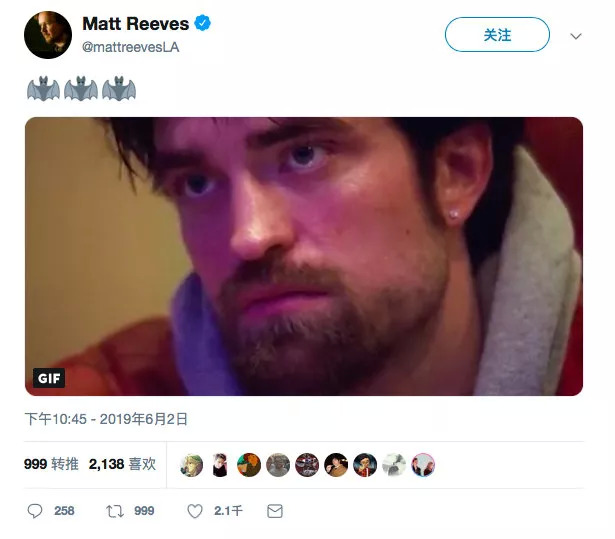Open Matt Reeves profile picture
Screen dimensions: 615x539
tap(48, 35)
